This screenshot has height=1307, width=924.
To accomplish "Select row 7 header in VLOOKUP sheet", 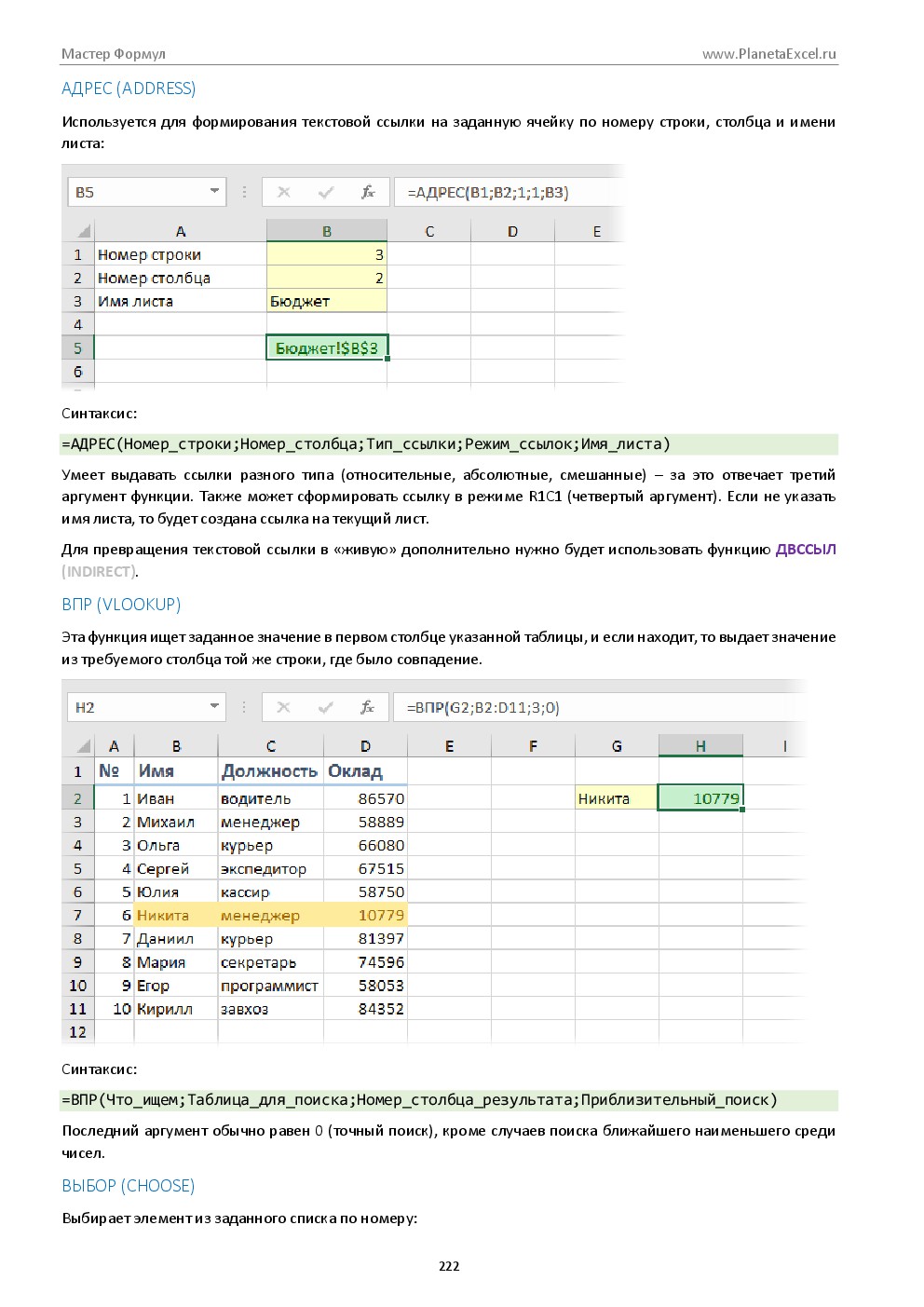I will [78, 915].
